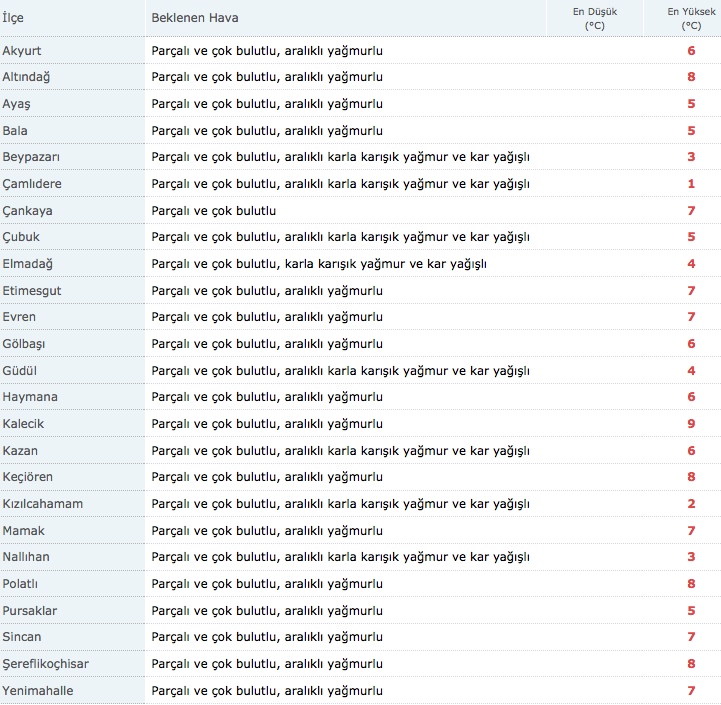This screenshot has width=721, height=705.
Task: Click the Etimesgut district name
Action: pyautogui.click(x=30, y=291)
